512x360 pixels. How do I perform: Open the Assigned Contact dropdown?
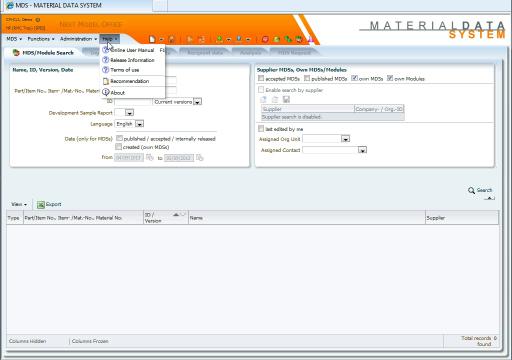[362, 150]
